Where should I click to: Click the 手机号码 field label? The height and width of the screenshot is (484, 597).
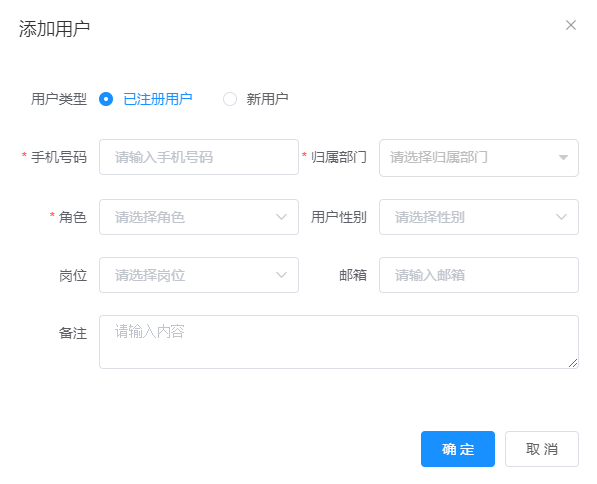[x=59, y=157]
